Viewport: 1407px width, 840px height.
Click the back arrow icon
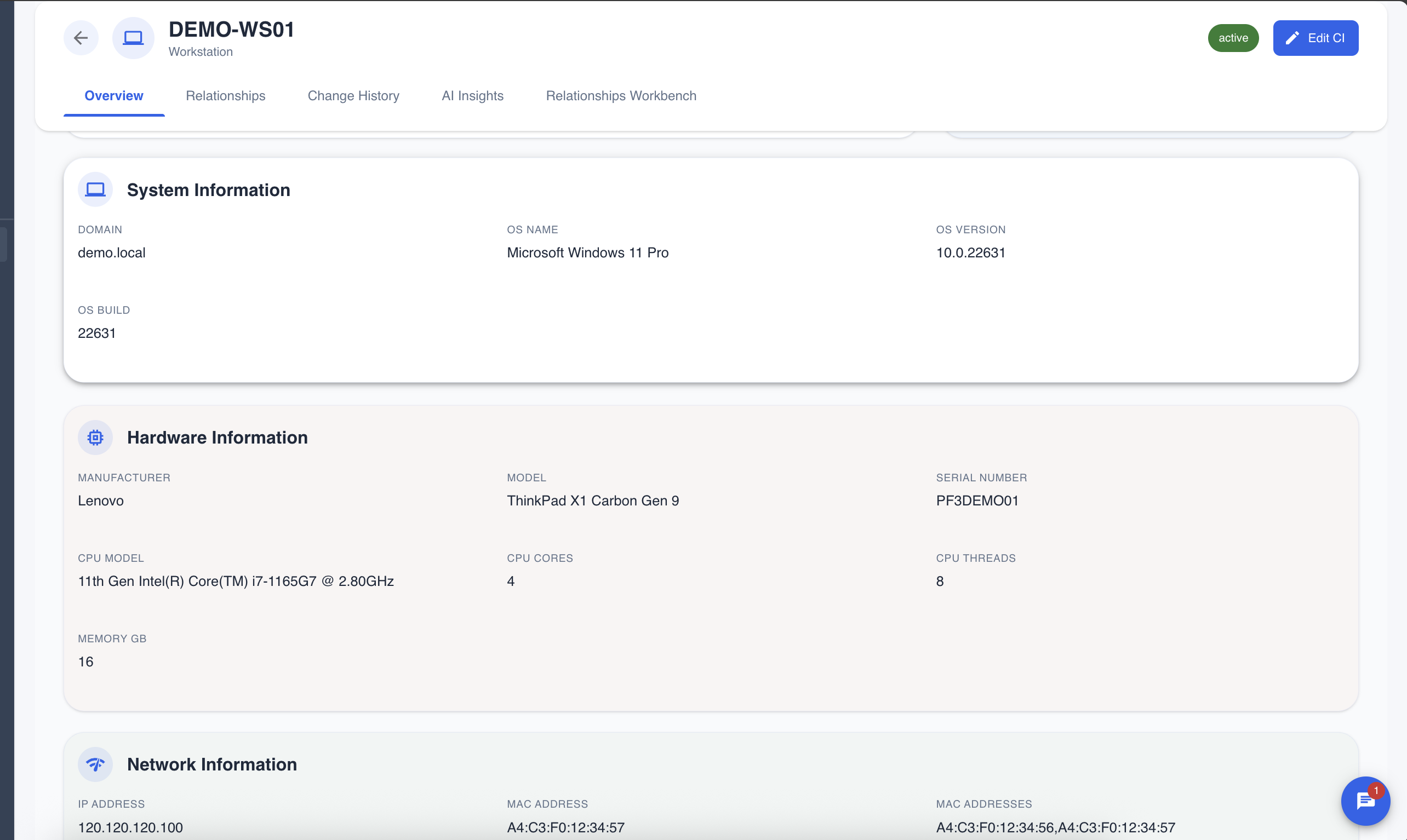[81, 38]
